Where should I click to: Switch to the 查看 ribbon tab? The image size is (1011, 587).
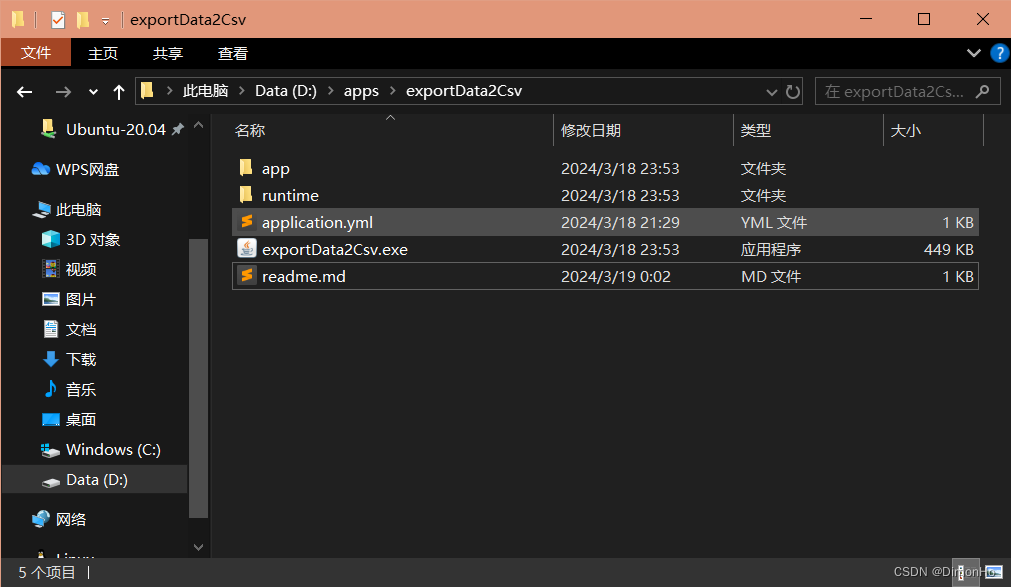coord(233,54)
